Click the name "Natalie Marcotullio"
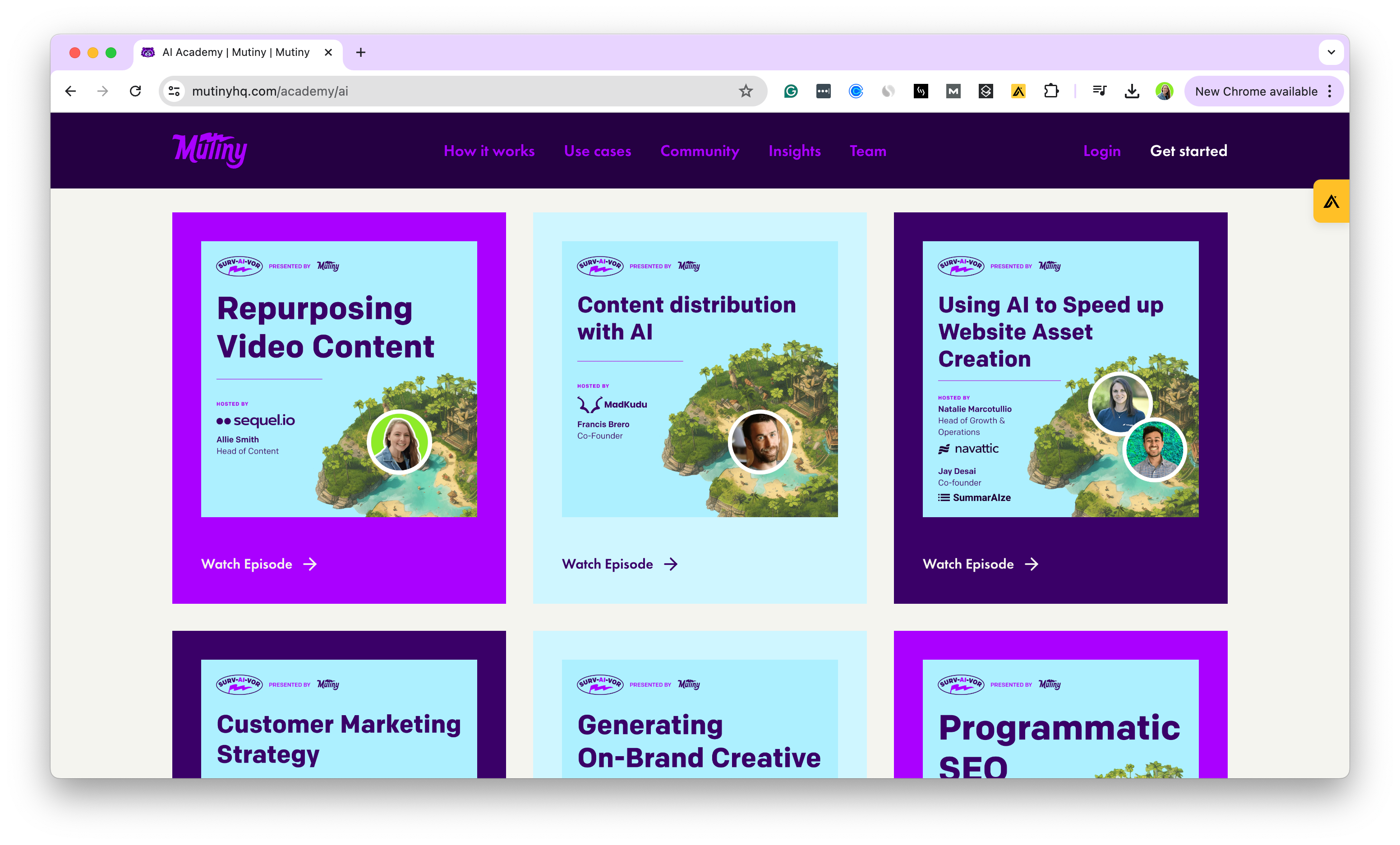The height and width of the screenshot is (845, 1400). click(975, 409)
